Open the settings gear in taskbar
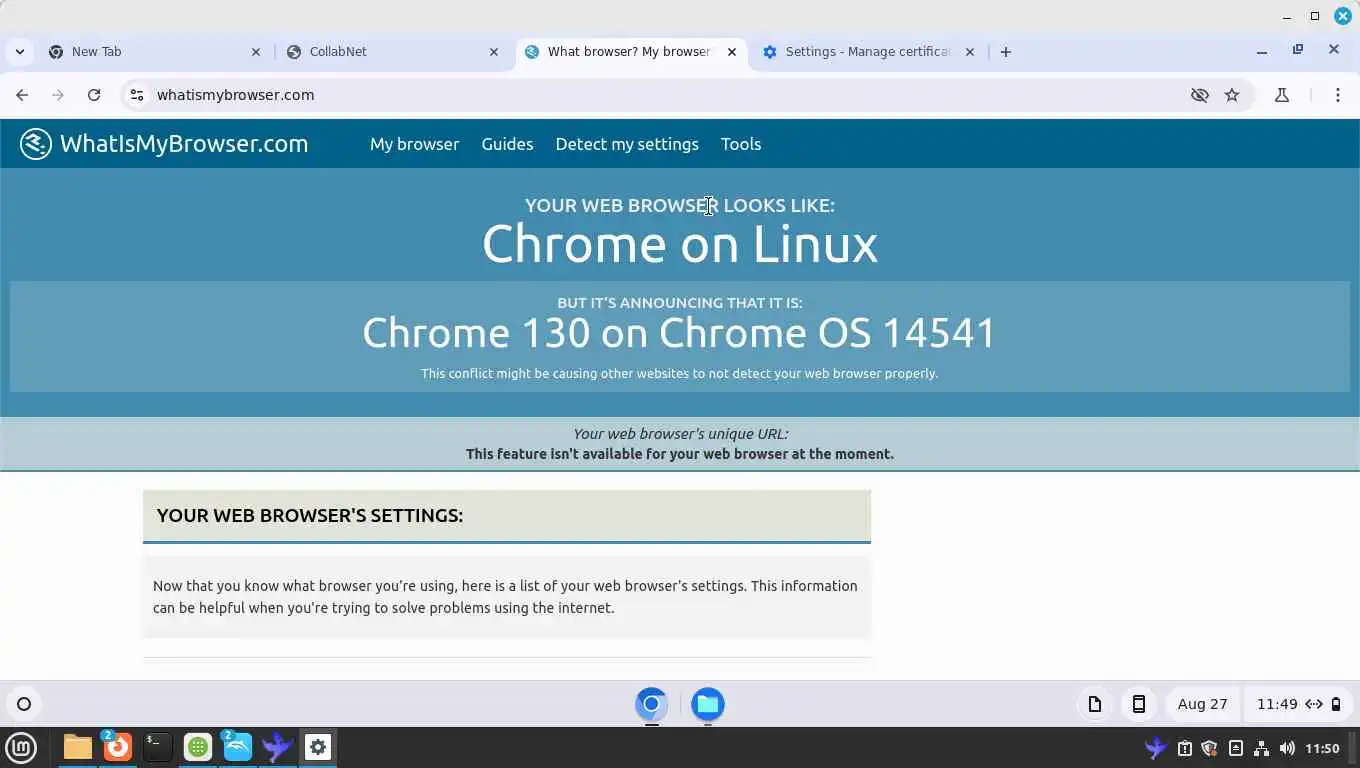 pos(318,747)
